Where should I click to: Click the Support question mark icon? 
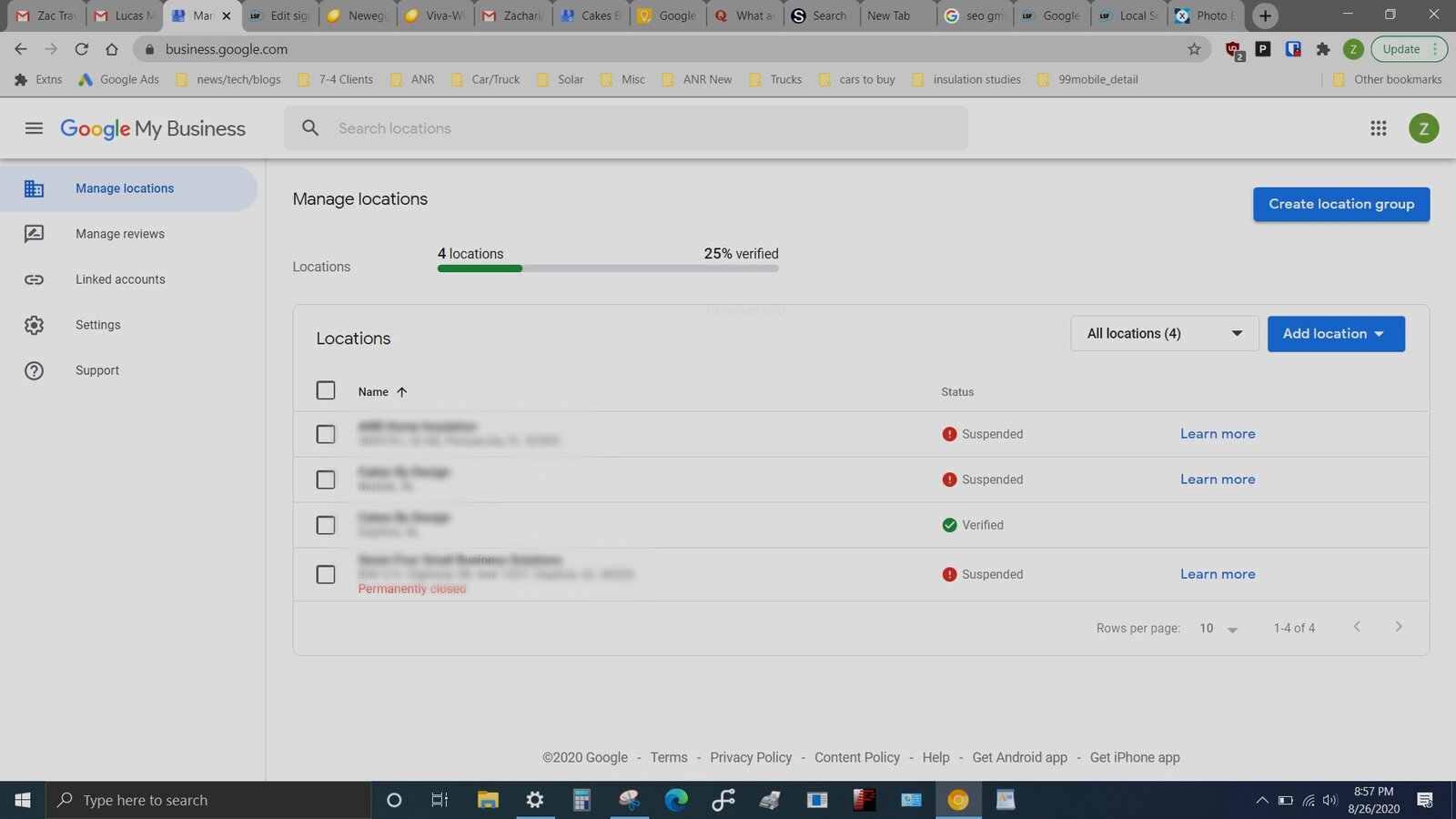34,370
